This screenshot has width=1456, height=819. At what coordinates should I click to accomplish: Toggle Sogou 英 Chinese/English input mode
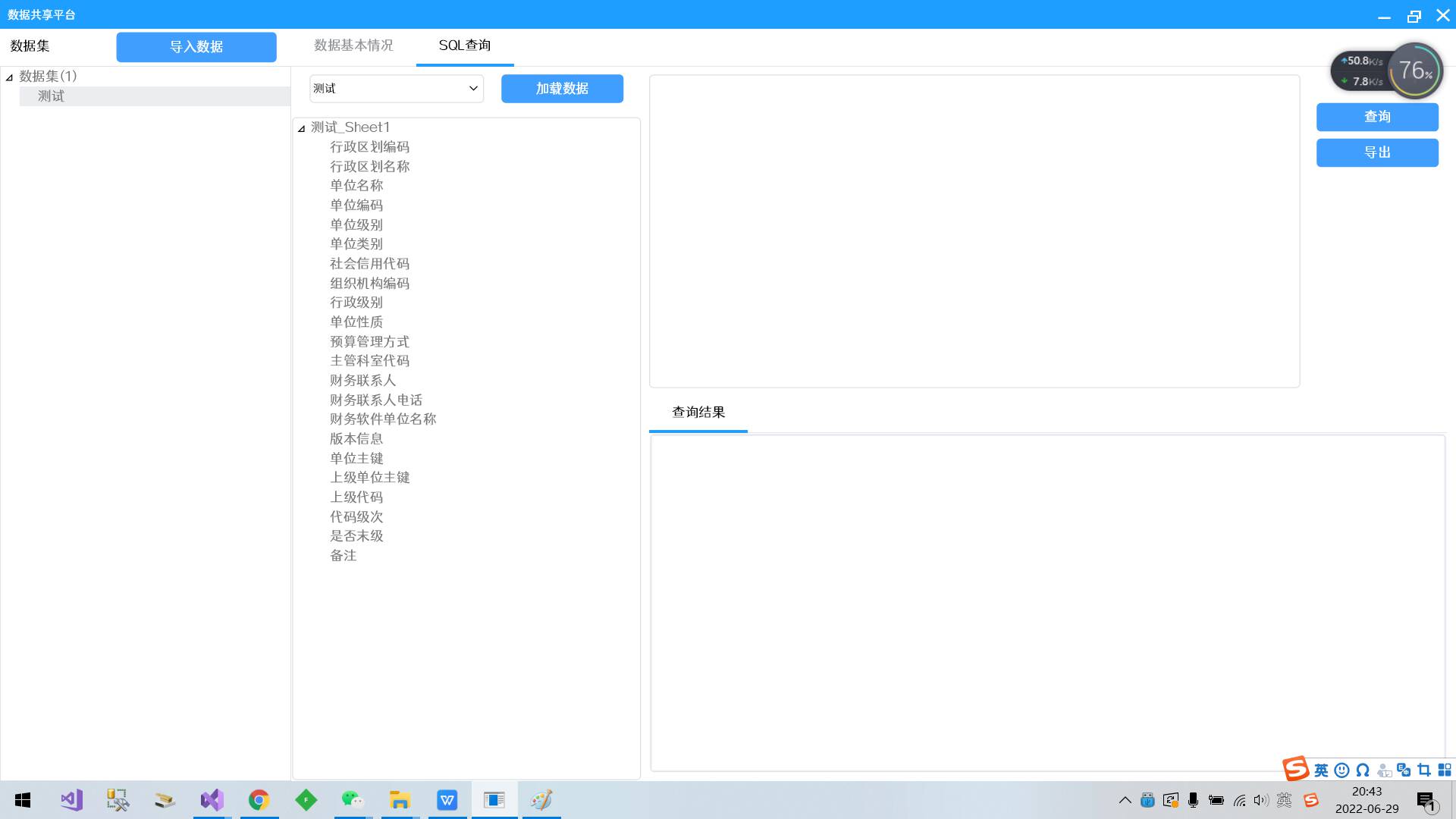(1321, 770)
